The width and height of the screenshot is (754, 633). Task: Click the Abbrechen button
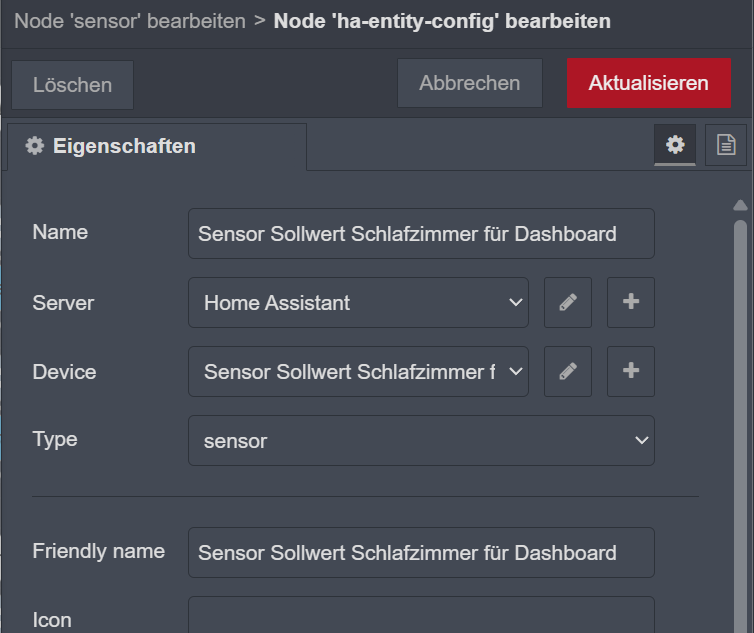[x=469, y=83]
